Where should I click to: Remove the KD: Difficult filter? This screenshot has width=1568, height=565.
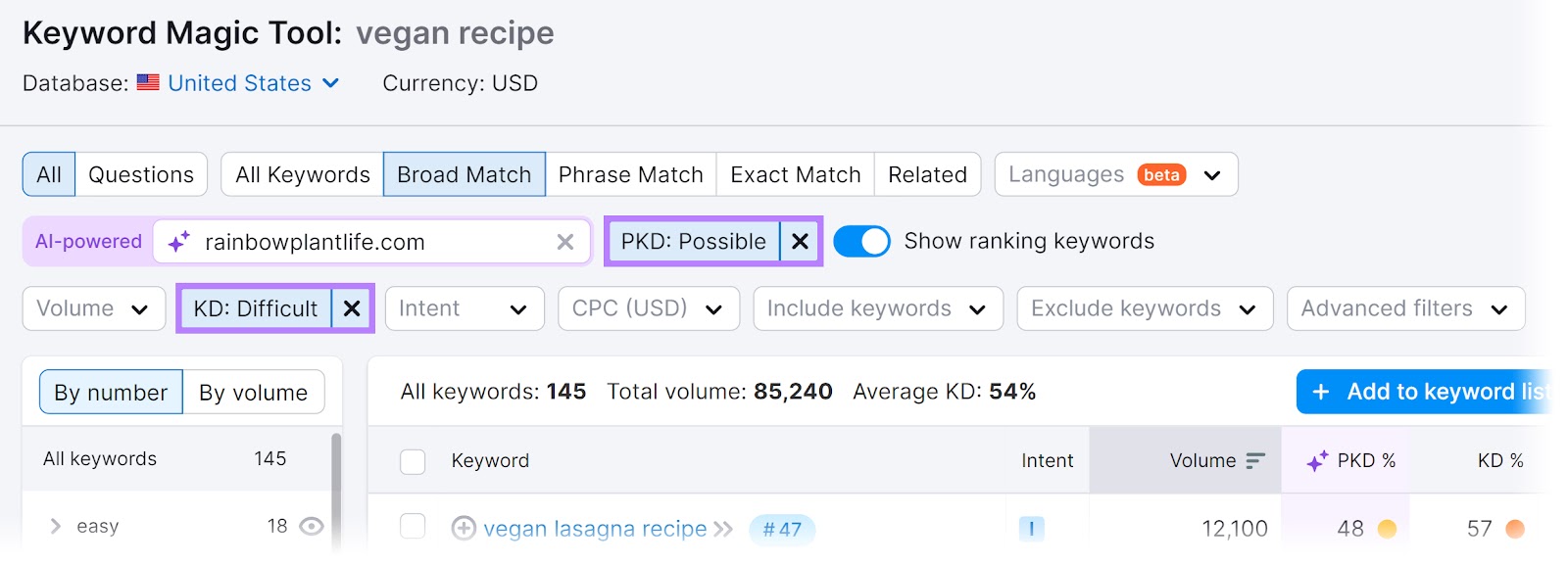(352, 309)
